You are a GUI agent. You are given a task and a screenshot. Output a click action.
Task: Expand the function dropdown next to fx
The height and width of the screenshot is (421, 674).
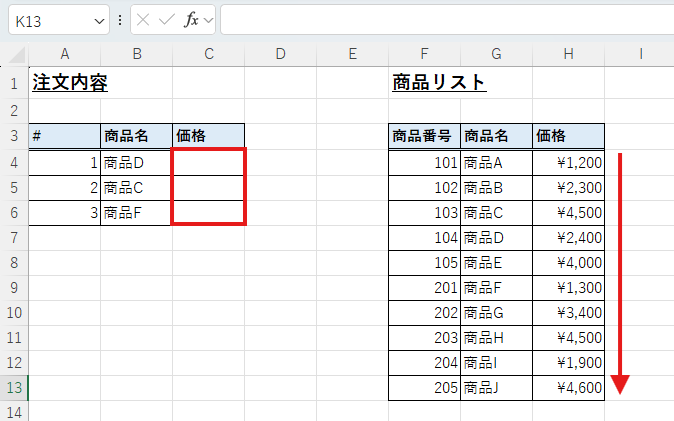pos(208,20)
